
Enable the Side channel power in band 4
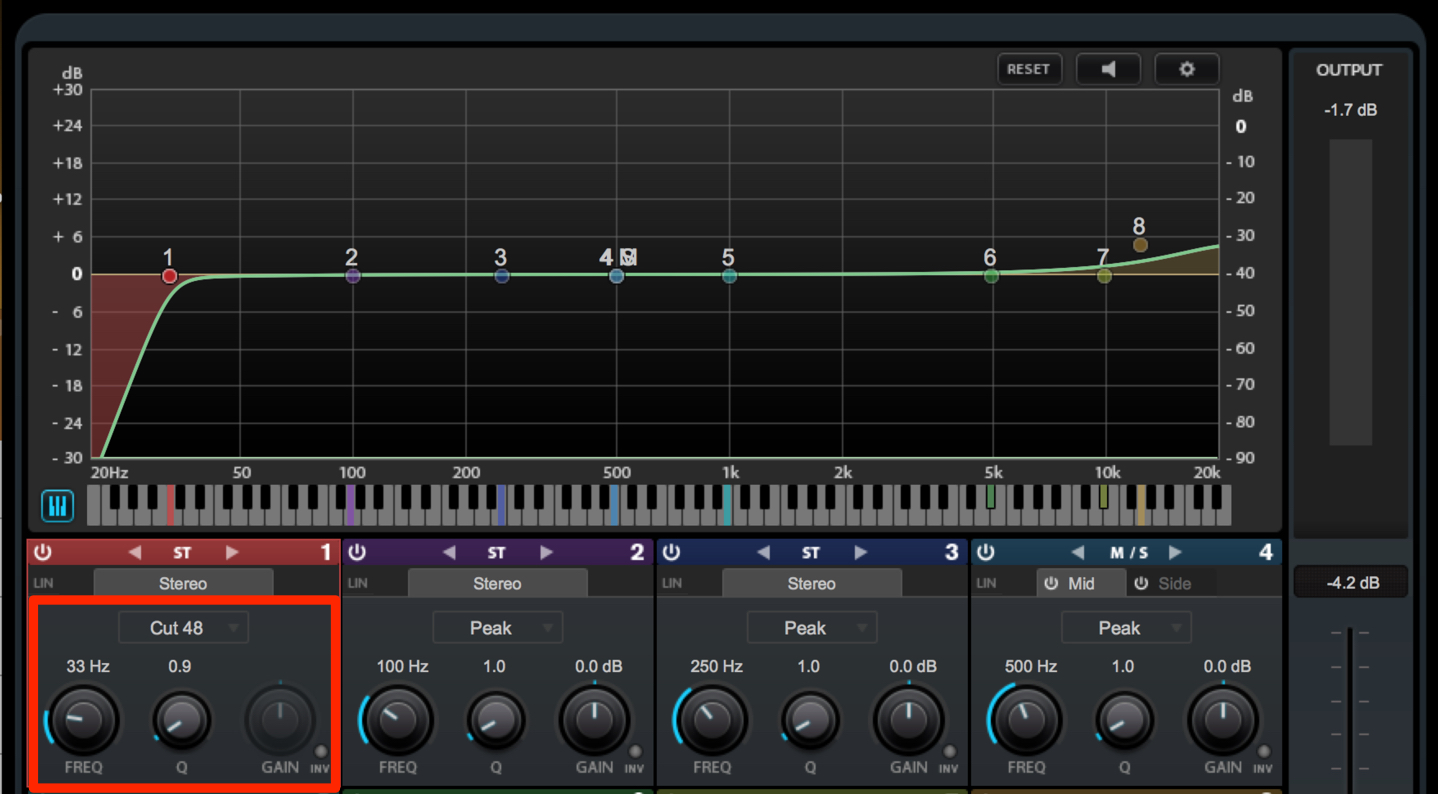click(x=1141, y=583)
